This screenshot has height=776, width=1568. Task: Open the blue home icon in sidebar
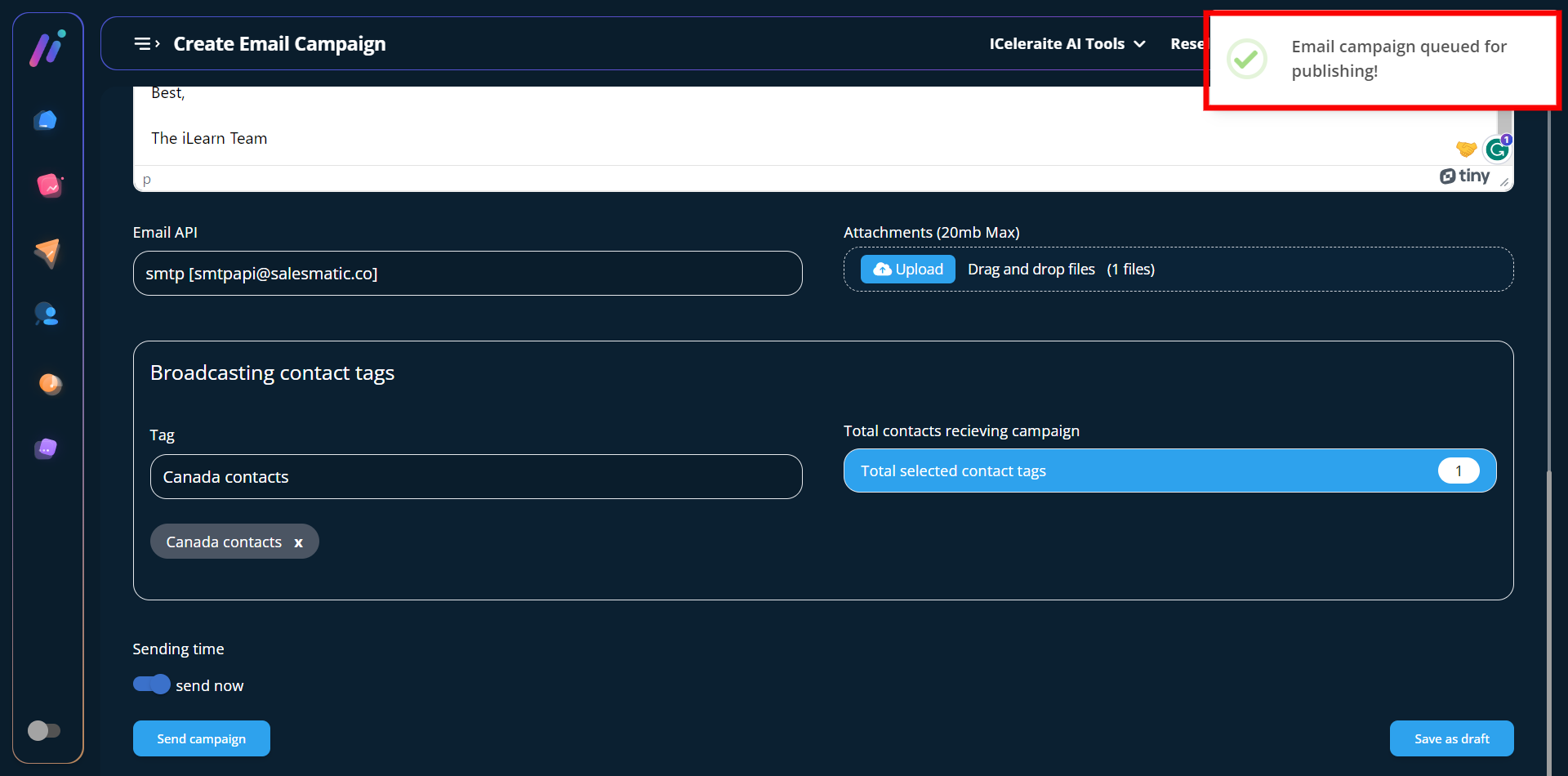47,121
